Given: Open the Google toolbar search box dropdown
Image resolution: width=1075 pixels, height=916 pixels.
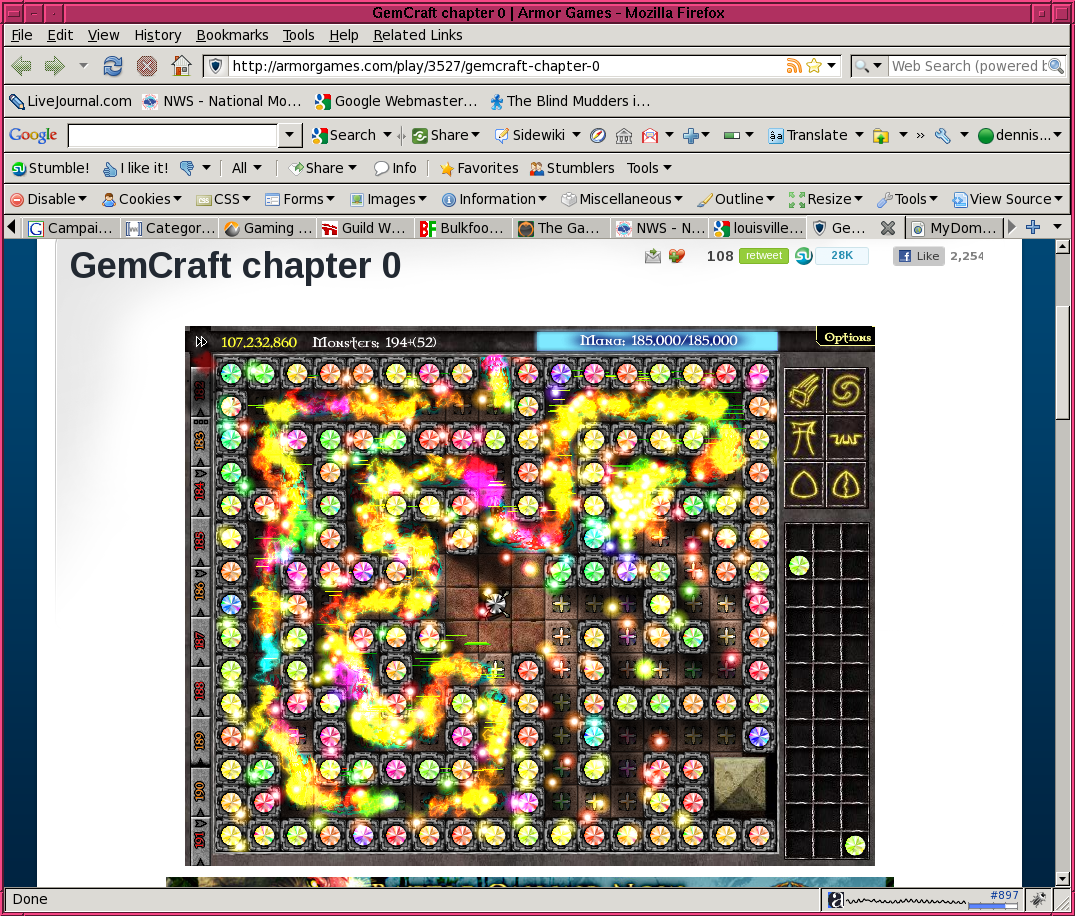Looking at the screenshot, I should click(x=290, y=135).
